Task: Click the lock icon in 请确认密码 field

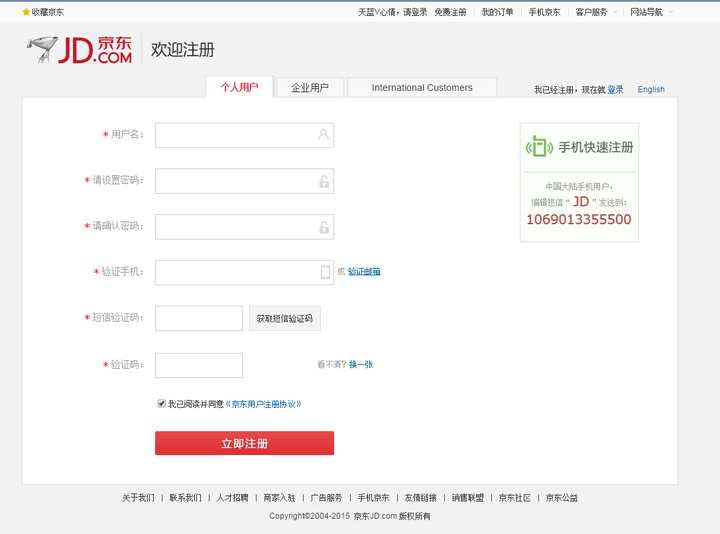Action: (x=324, y=227)
